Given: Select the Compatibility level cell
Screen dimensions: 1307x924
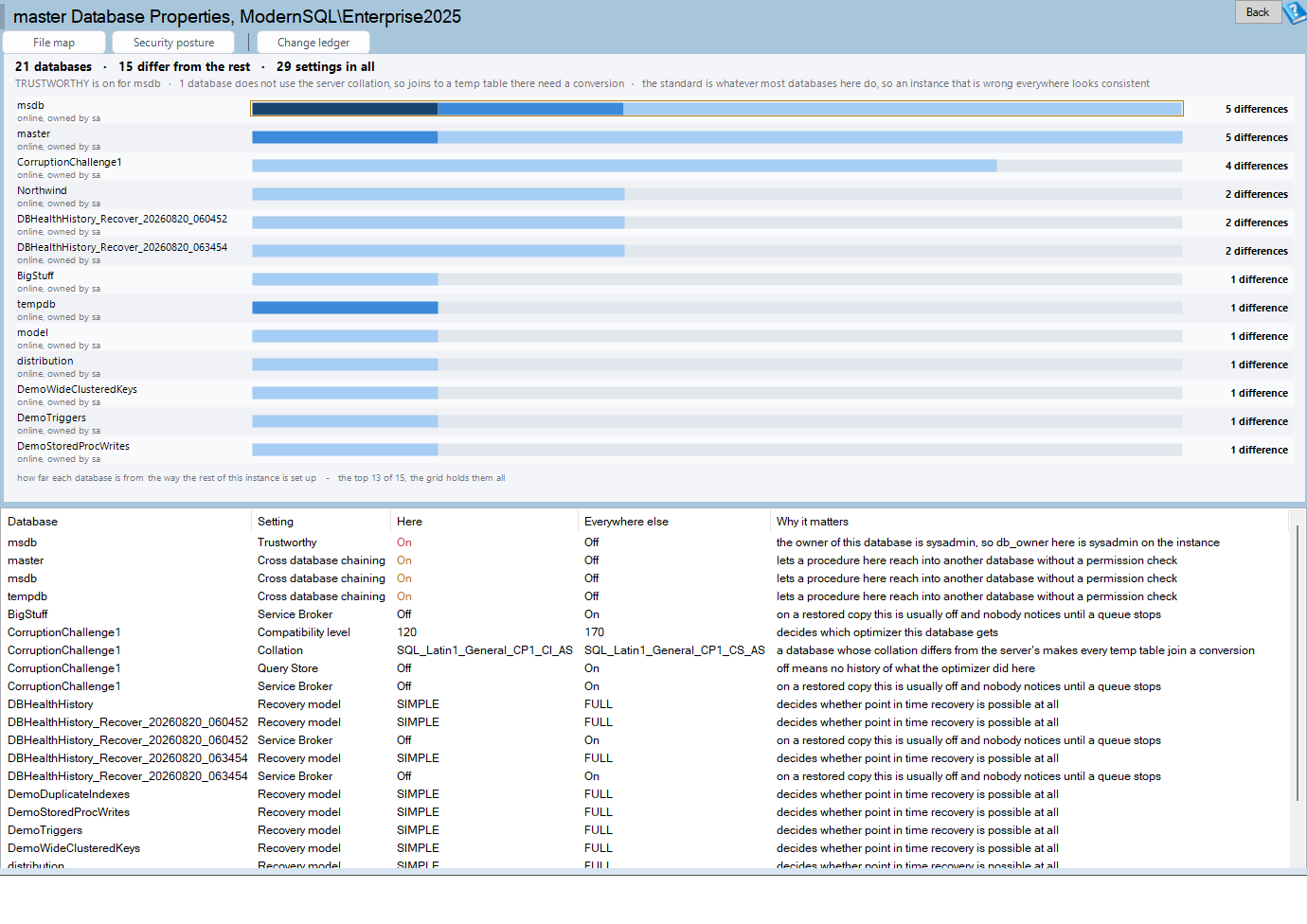Looking at the screenshot, I should (x=304, y=632).
